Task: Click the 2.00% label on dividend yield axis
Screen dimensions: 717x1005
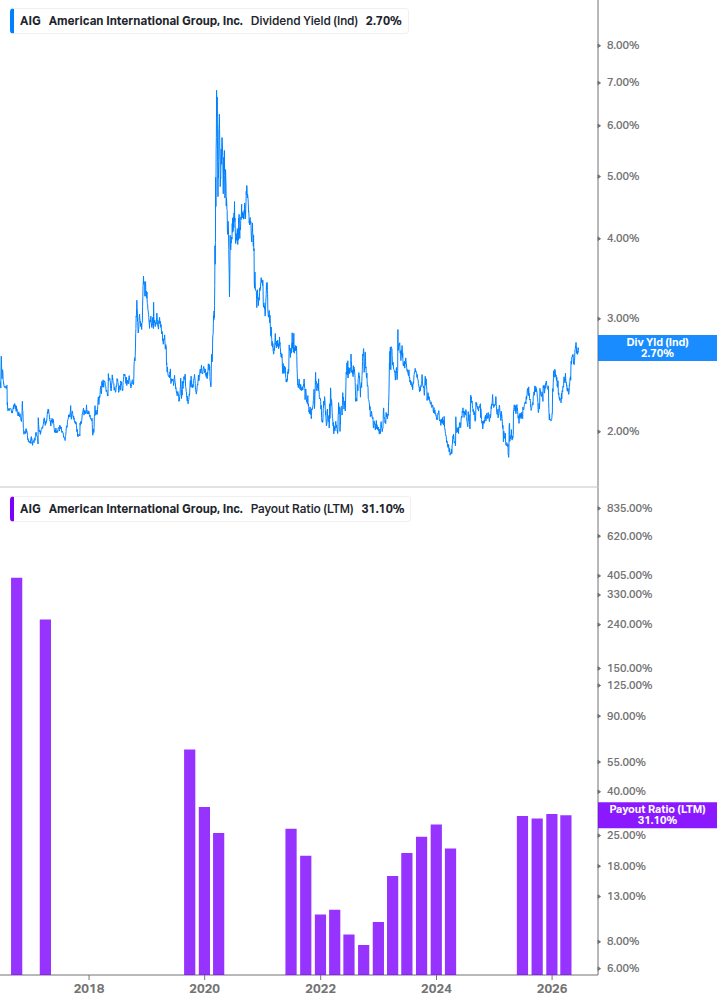Action: click(x=623, y=431)
